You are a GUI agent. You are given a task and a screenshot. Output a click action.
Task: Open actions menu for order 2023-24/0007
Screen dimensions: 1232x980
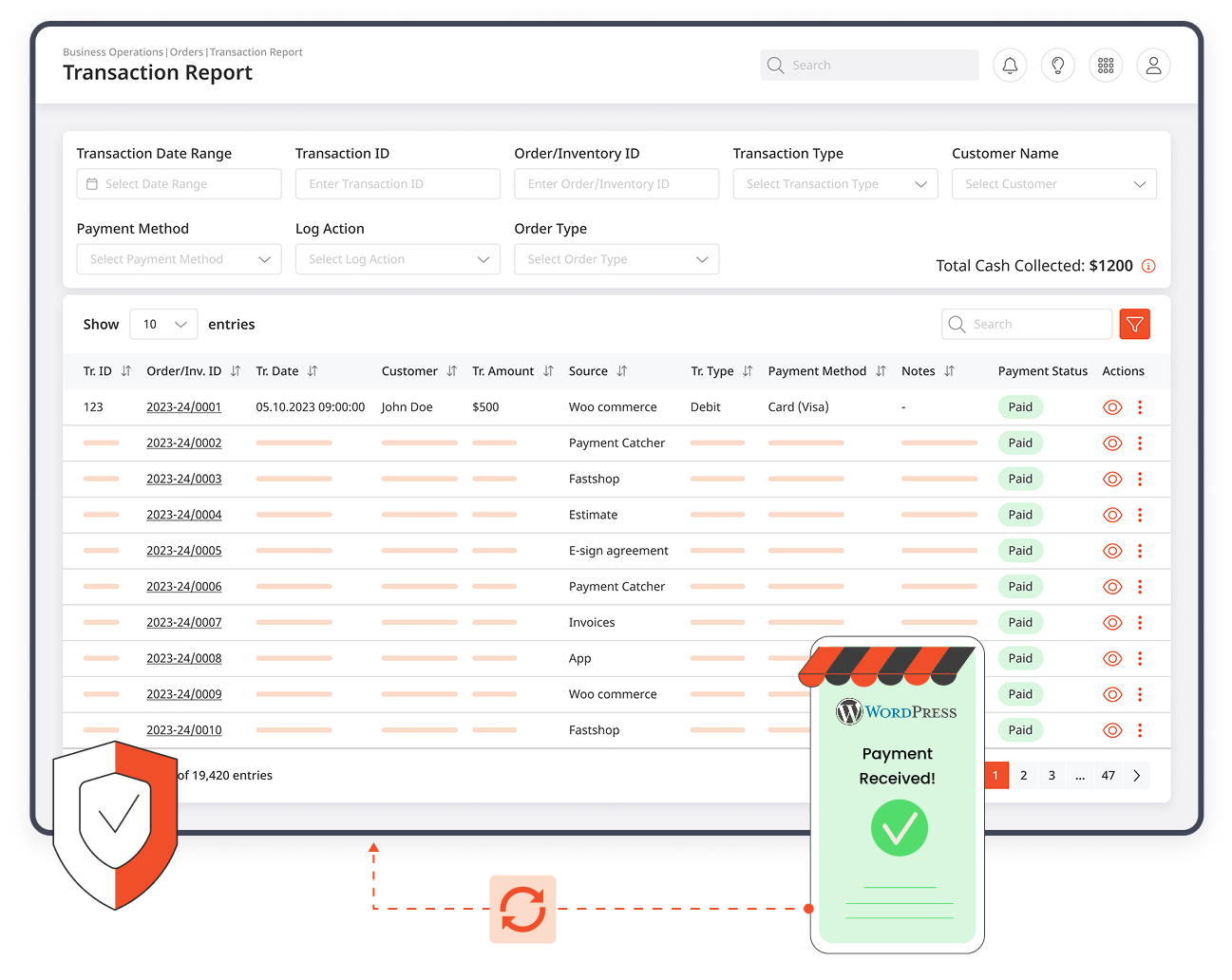pyautogui.click(x=1140, y=623)
